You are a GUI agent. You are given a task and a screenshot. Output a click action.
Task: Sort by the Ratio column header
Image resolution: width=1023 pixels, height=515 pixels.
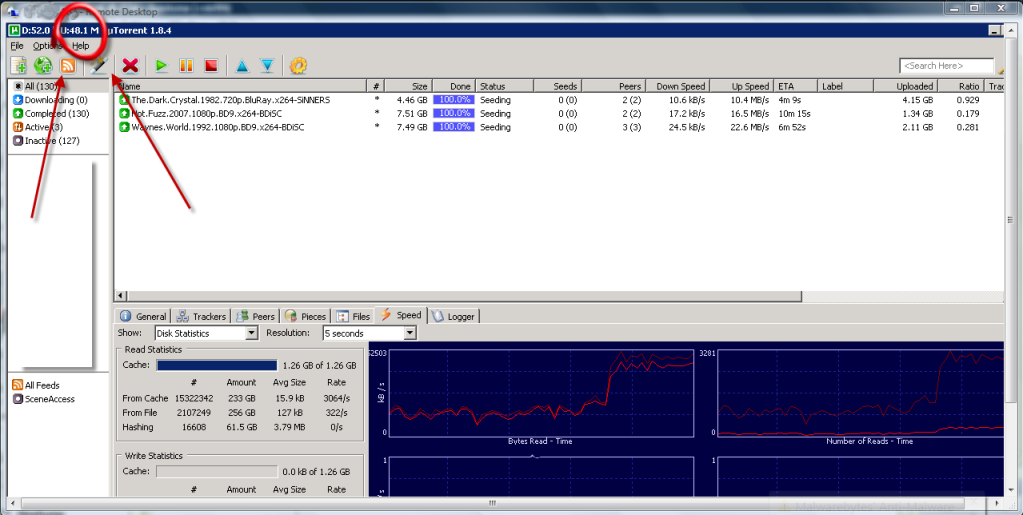coord(961,86)
